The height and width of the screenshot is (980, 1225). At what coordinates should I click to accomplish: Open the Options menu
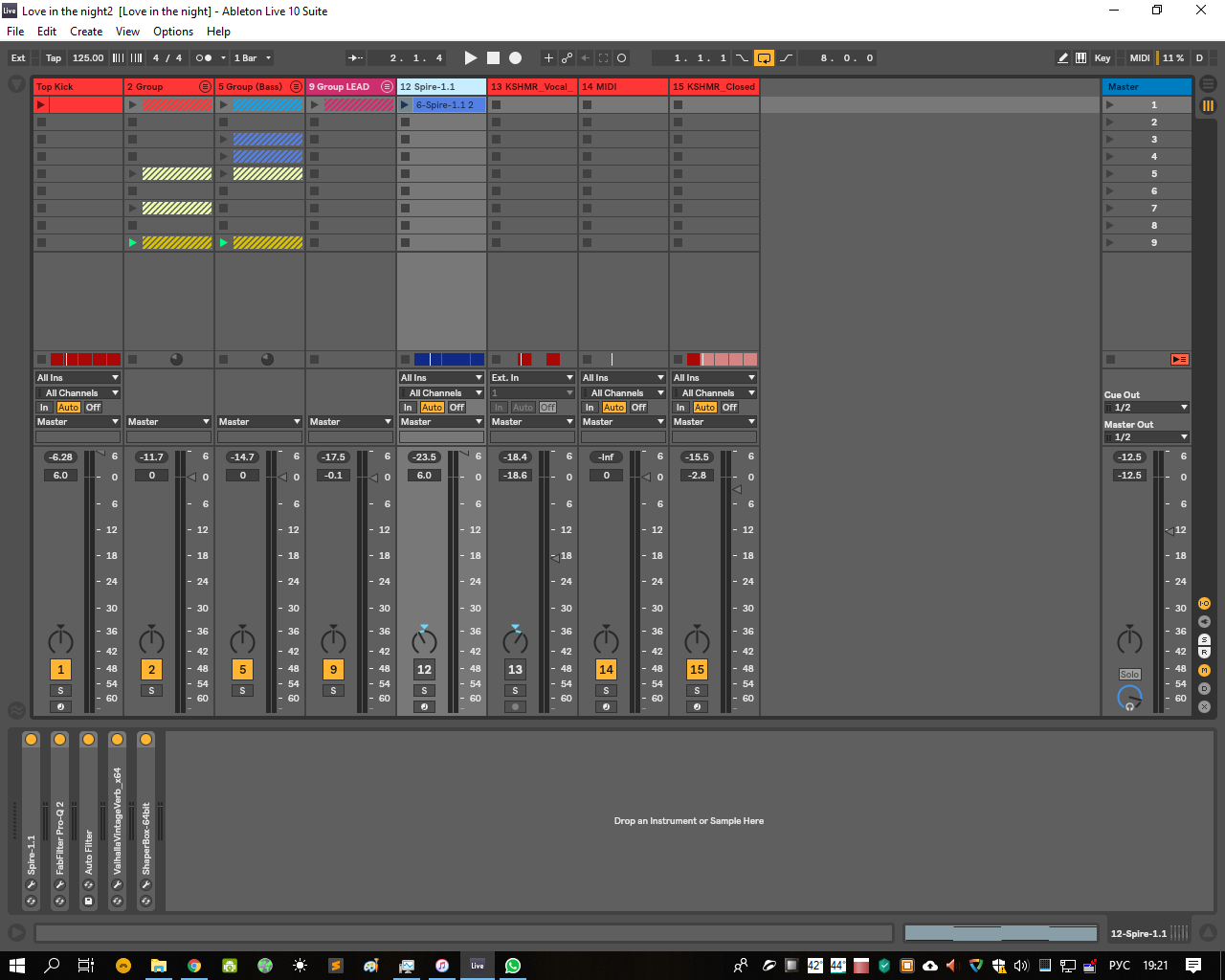tap(173, 32)
